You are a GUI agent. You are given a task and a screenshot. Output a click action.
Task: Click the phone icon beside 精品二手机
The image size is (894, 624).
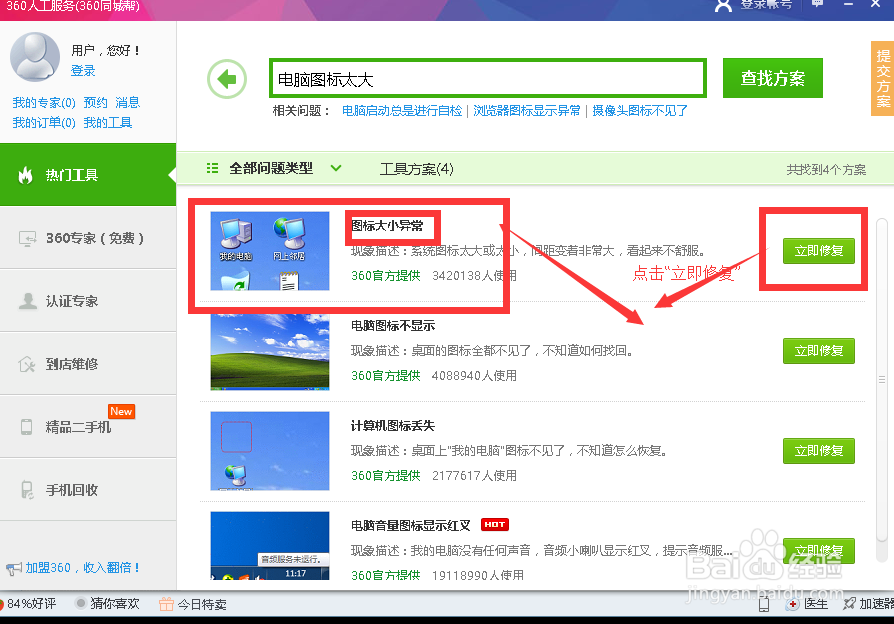point(26,427)
